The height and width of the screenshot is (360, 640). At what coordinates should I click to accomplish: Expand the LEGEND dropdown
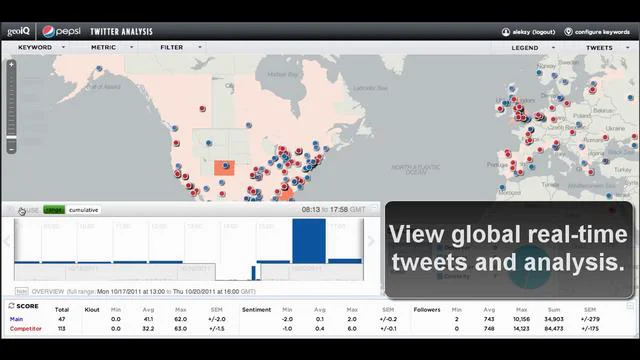point(533,48)
